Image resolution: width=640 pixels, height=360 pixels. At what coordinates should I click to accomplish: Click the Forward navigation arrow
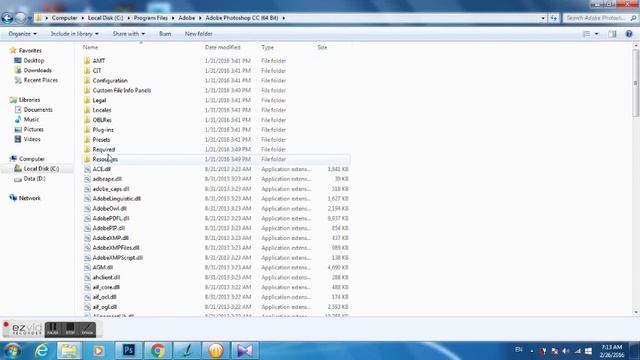[x=20, y=18]
